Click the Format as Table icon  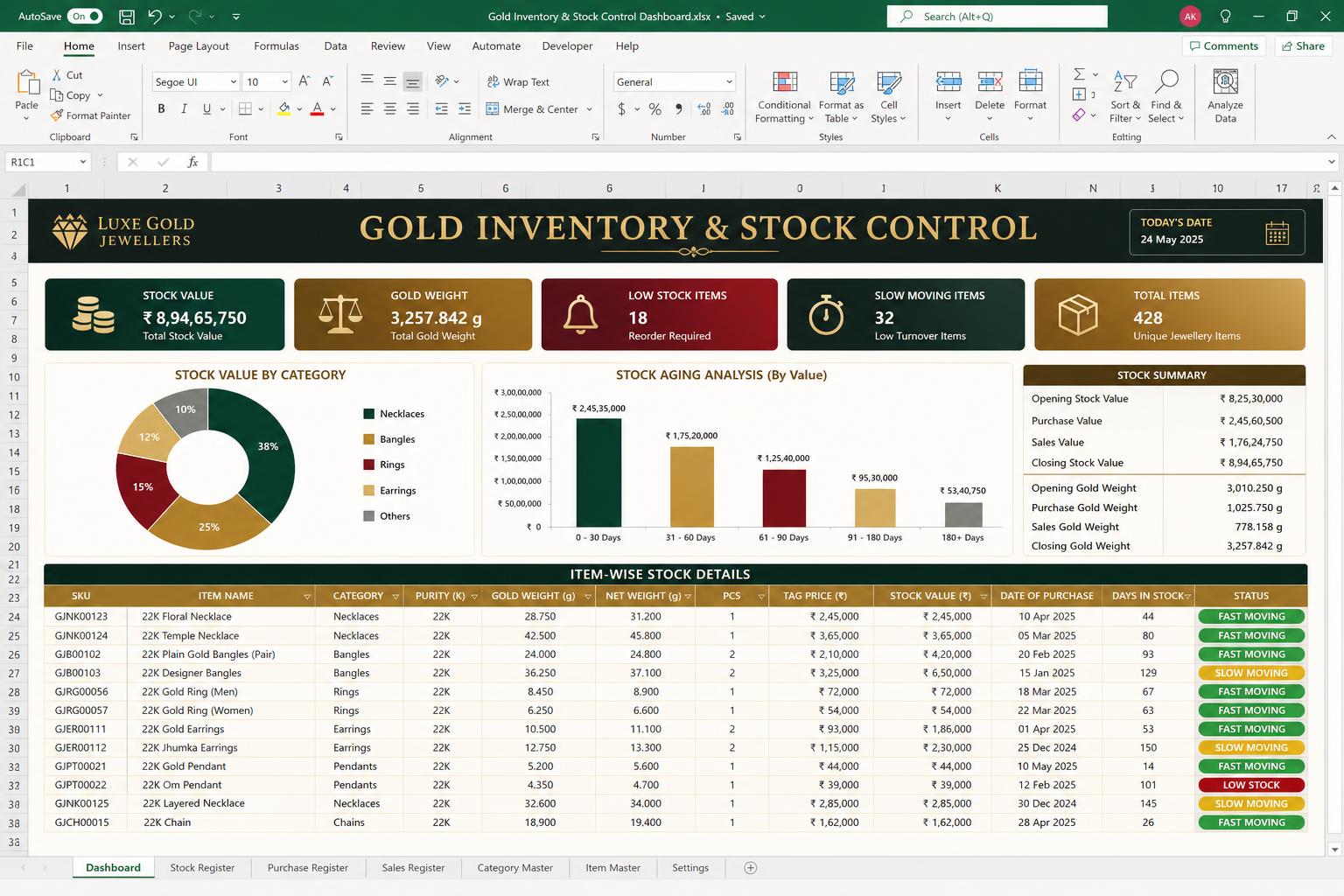pos(842,83)
